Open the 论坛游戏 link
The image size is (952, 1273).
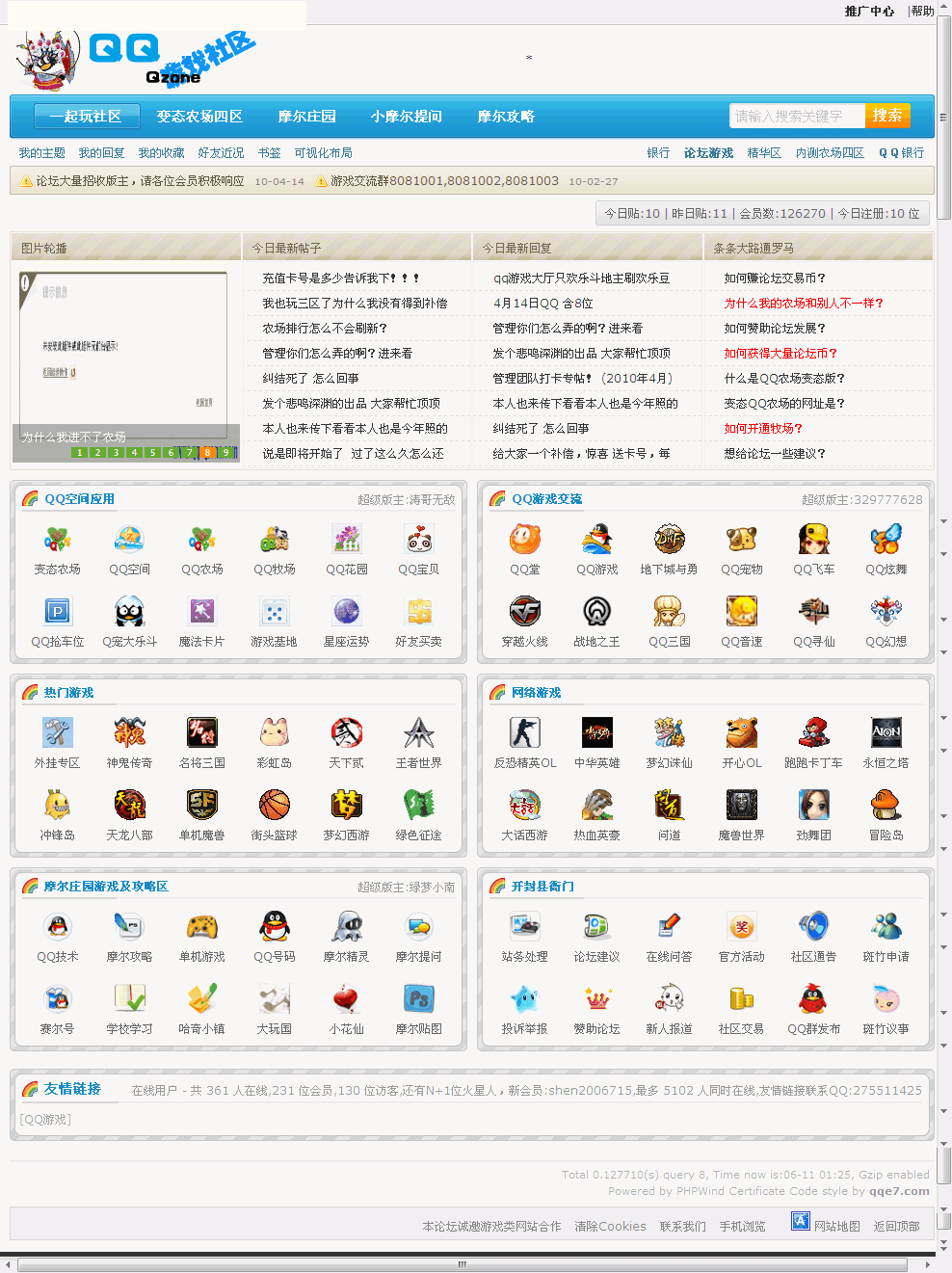point(708,153)
